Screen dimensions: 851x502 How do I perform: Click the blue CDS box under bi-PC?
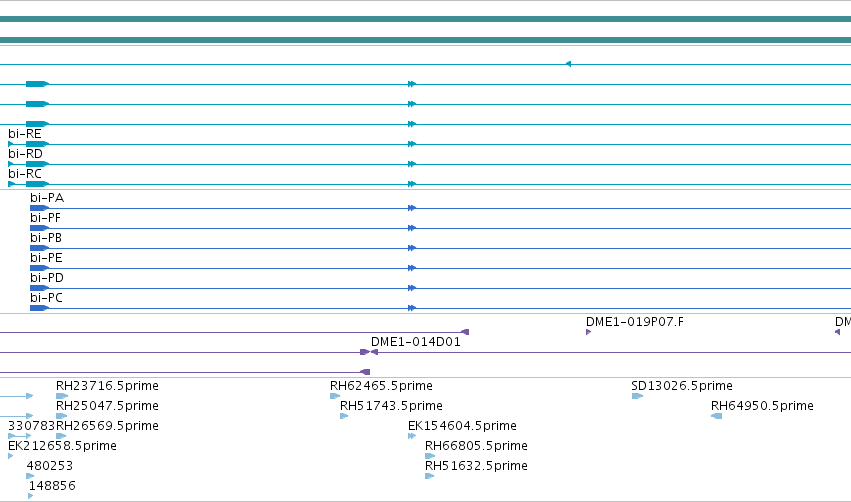point(39,308)
